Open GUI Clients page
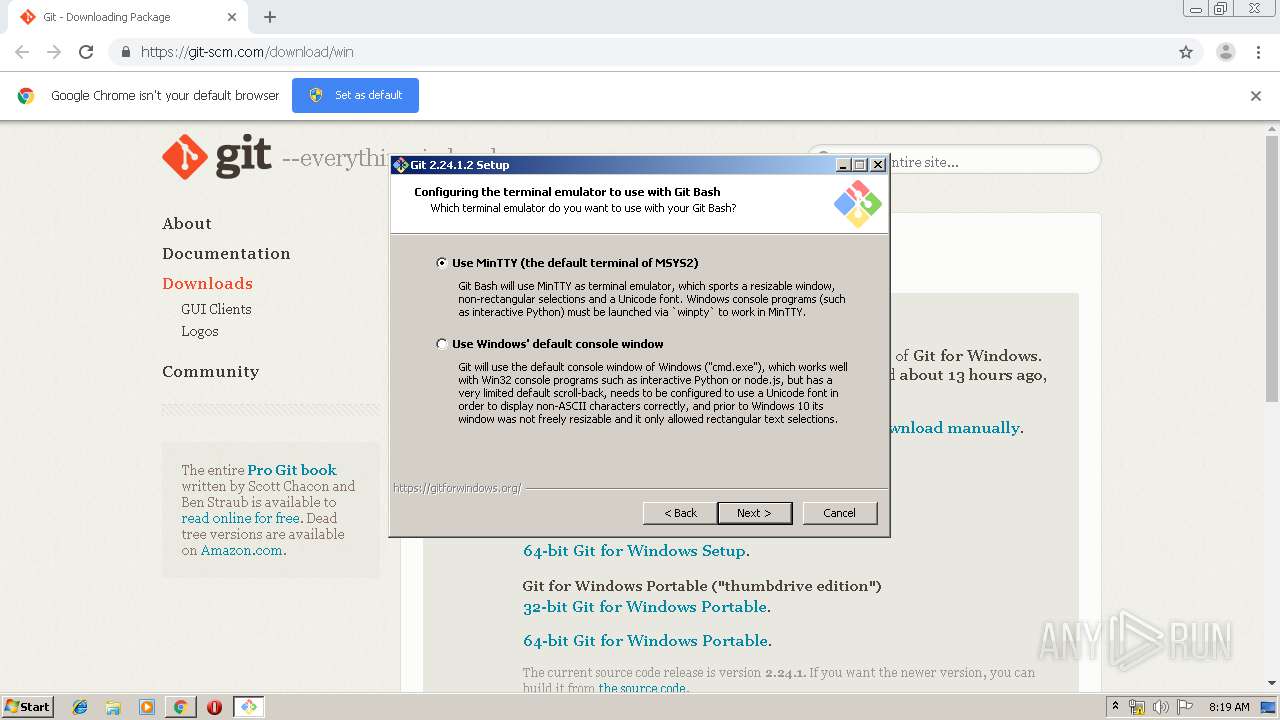The image size is (1280, 720). point(216,309)
